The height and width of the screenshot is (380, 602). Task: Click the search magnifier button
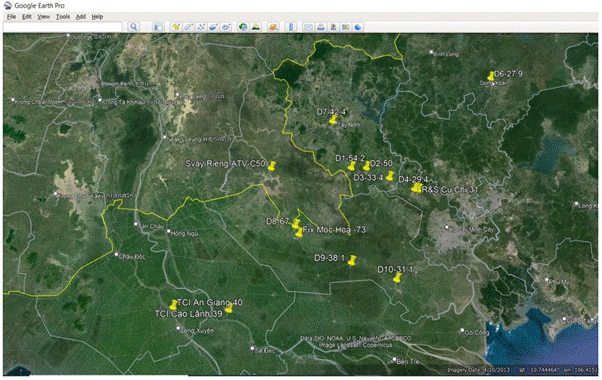pos(134,27)
